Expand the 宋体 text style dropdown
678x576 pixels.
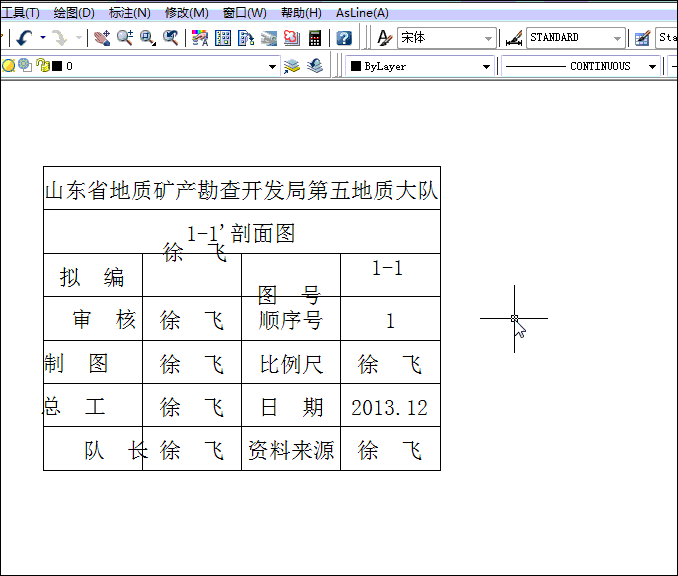point(489,38)
